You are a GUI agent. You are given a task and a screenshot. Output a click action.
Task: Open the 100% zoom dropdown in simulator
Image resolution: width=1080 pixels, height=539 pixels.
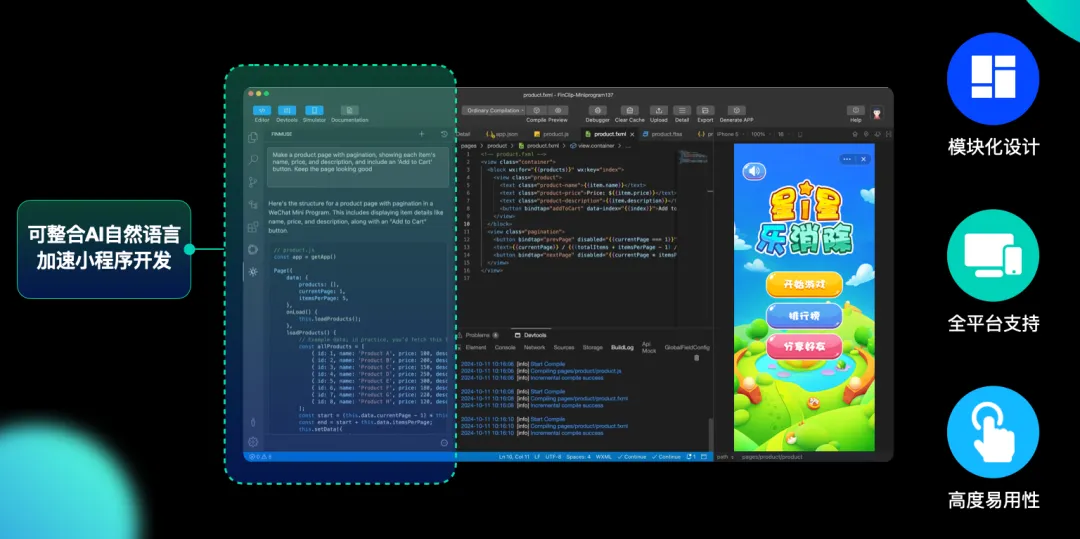tap(760, 134)
